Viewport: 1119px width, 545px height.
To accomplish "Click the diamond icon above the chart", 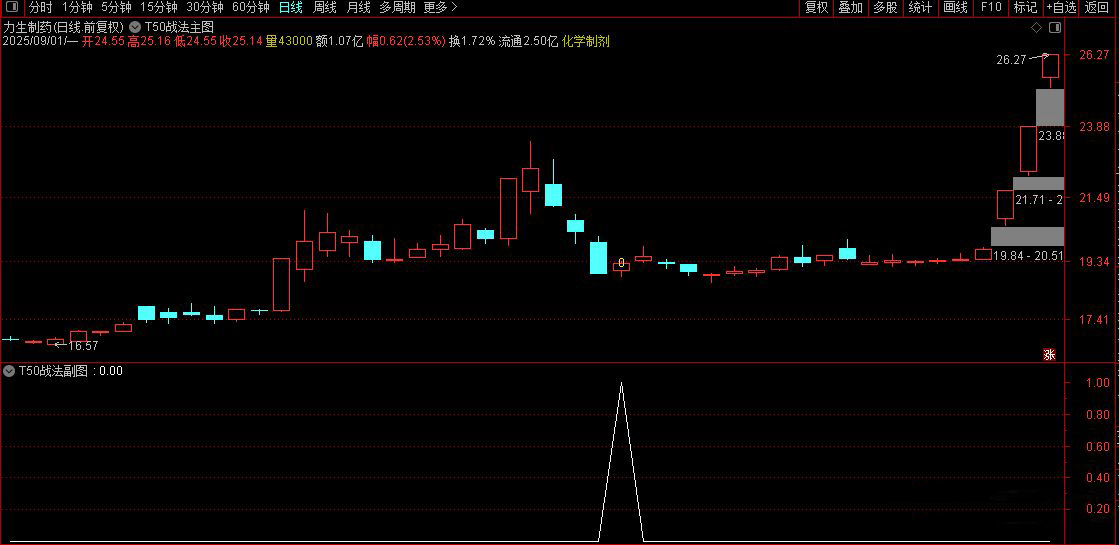I will coord(1036,27).
